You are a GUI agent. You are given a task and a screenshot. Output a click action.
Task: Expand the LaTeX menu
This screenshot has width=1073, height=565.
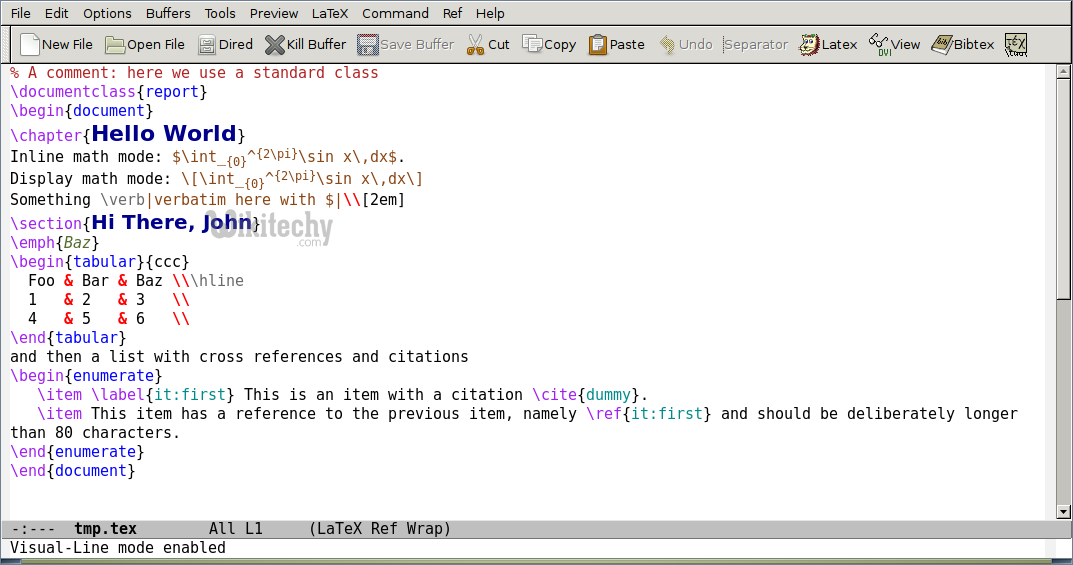328,13
